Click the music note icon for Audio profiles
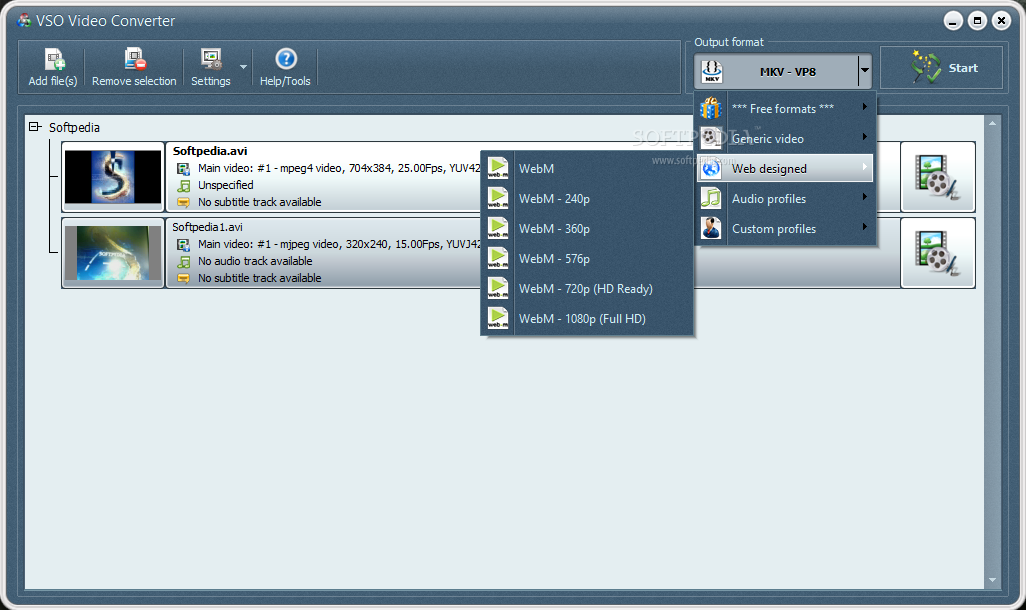 tap(711, 198)
